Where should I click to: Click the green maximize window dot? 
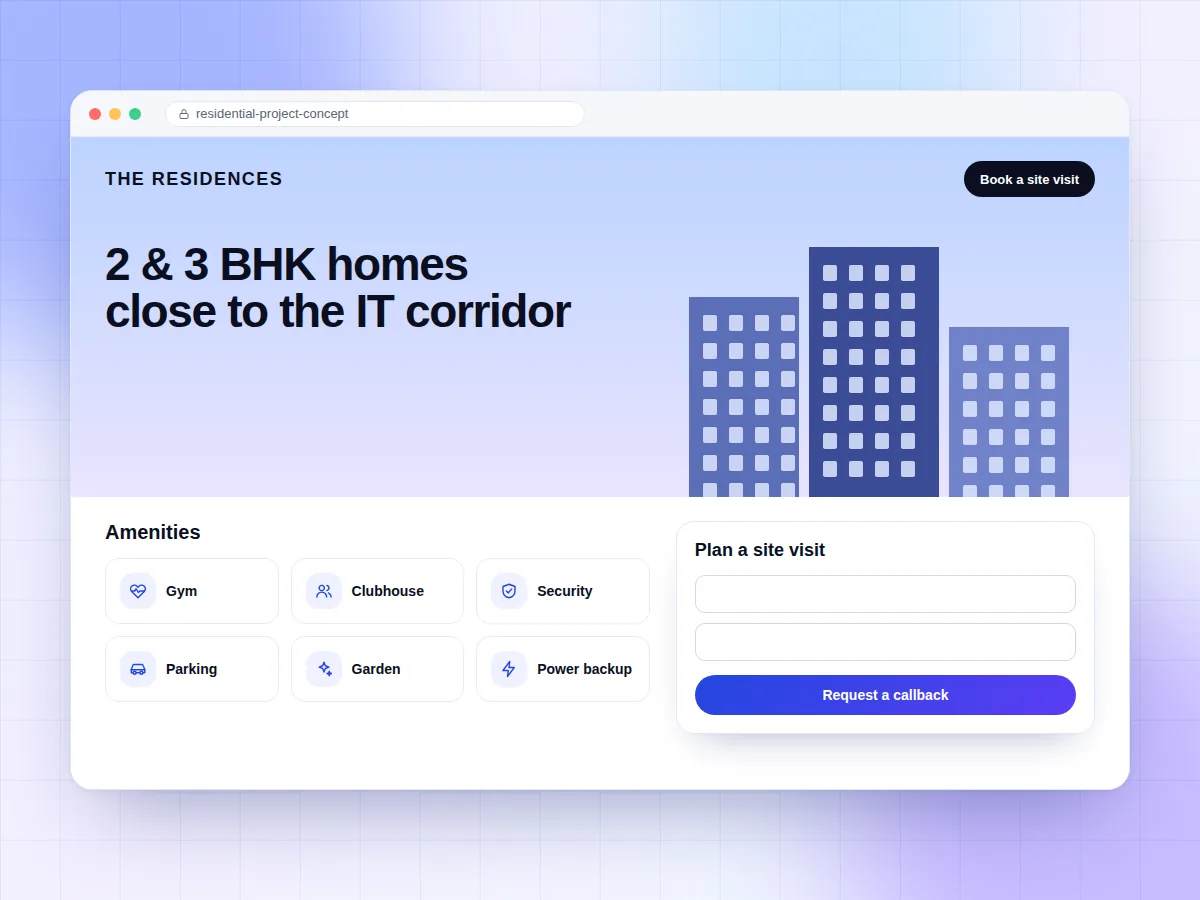point(135,114)
